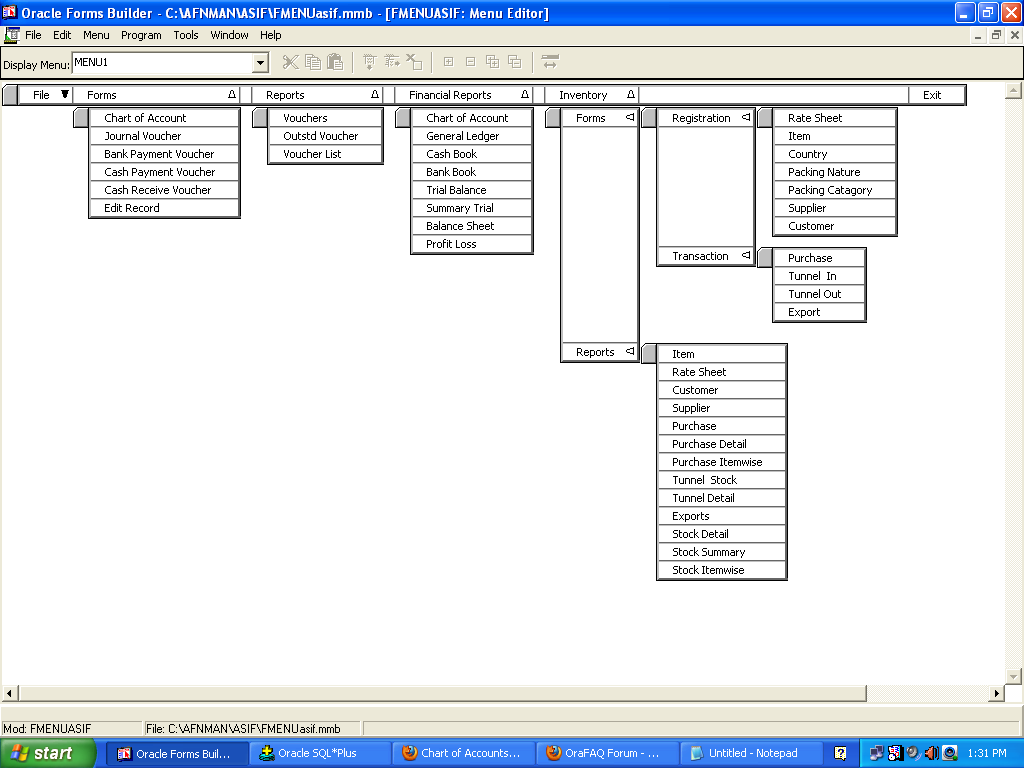Screen dimensions: 1024x768
Task: Click the gray handle tab beside Journal Voucher's submenu top
Action: pos(81,118)
